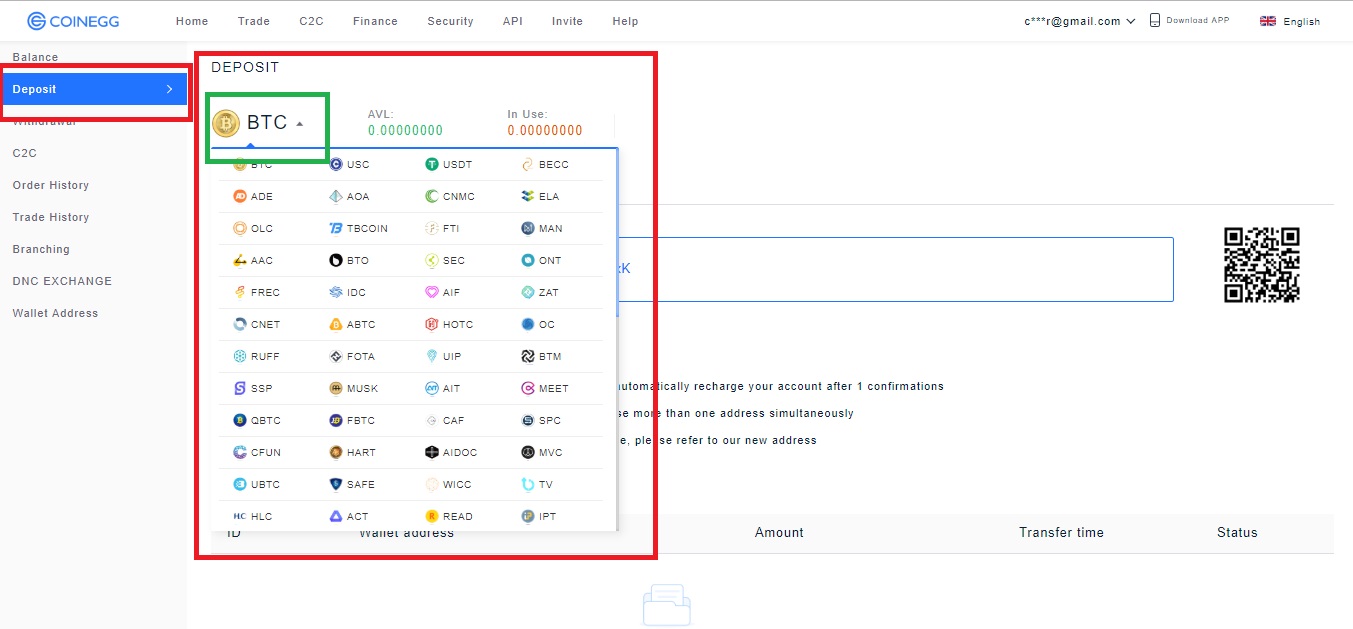Click the Download APP phone icon
The height and width of the screenshot is (629, 1353).
1154,20
